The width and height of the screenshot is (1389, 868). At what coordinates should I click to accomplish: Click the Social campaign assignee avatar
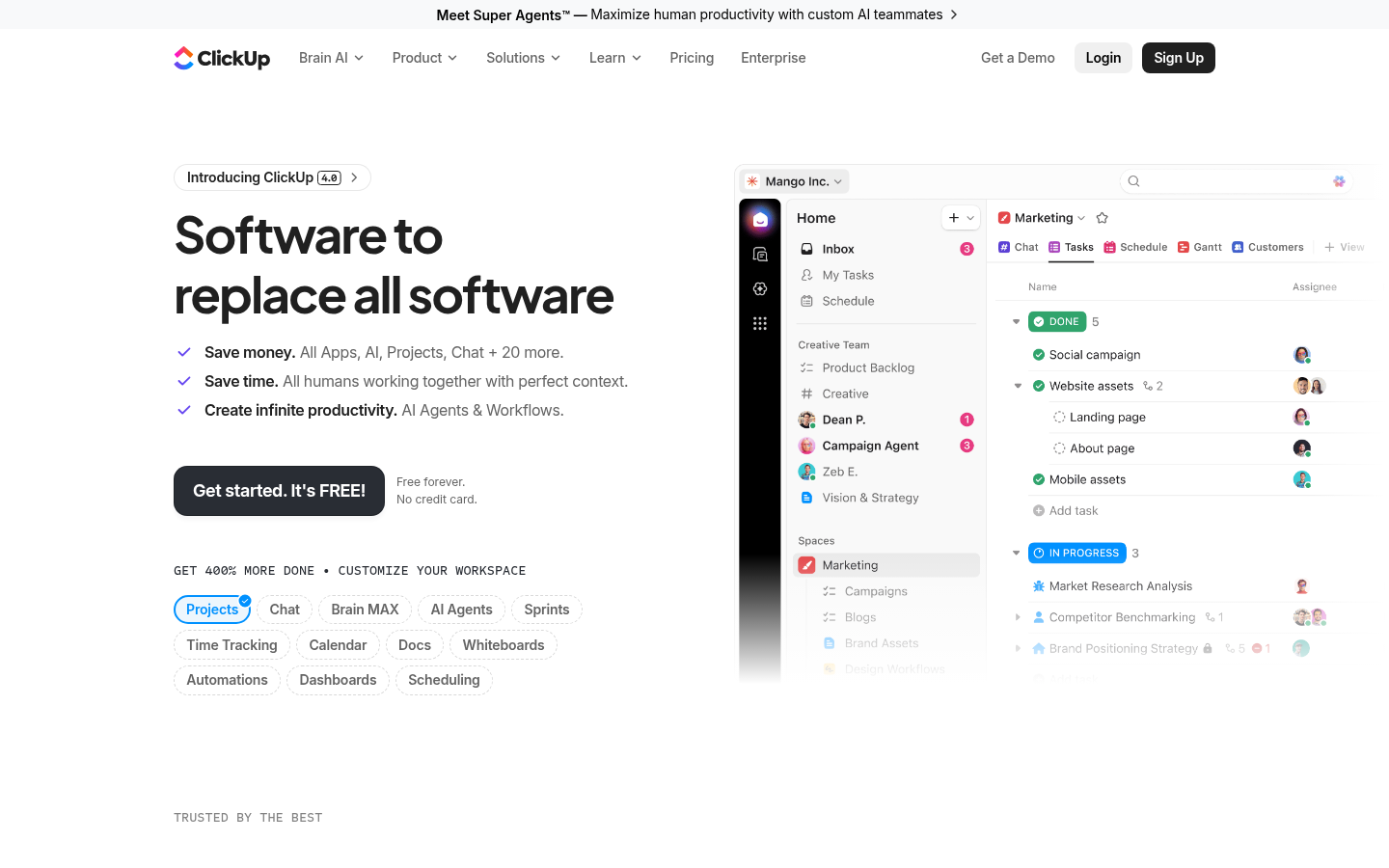point(1302,355)
